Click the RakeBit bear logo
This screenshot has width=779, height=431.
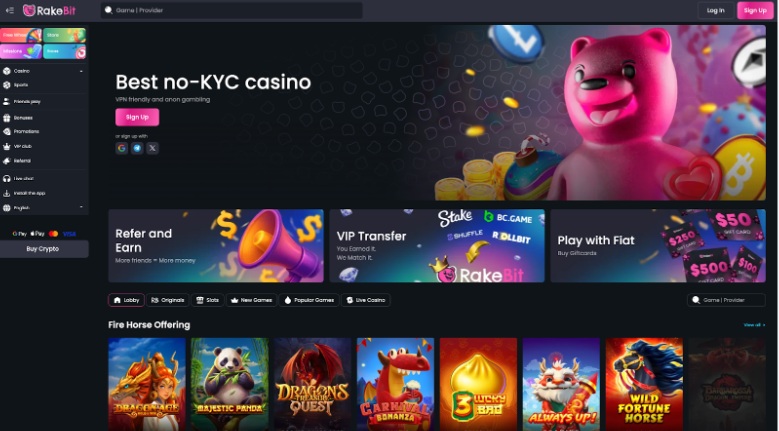[x=30, y=10]
